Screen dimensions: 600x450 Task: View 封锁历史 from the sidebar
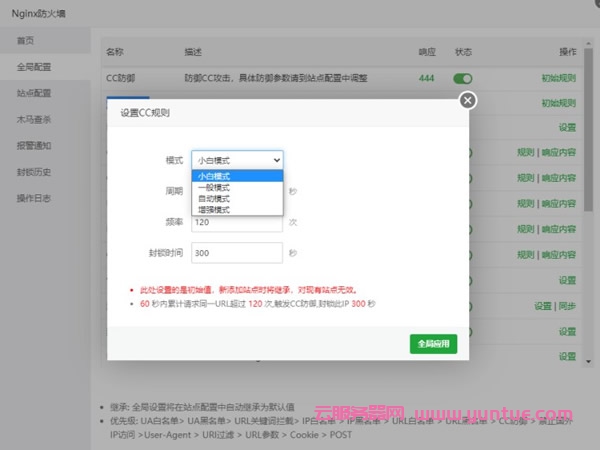(33, 171)
